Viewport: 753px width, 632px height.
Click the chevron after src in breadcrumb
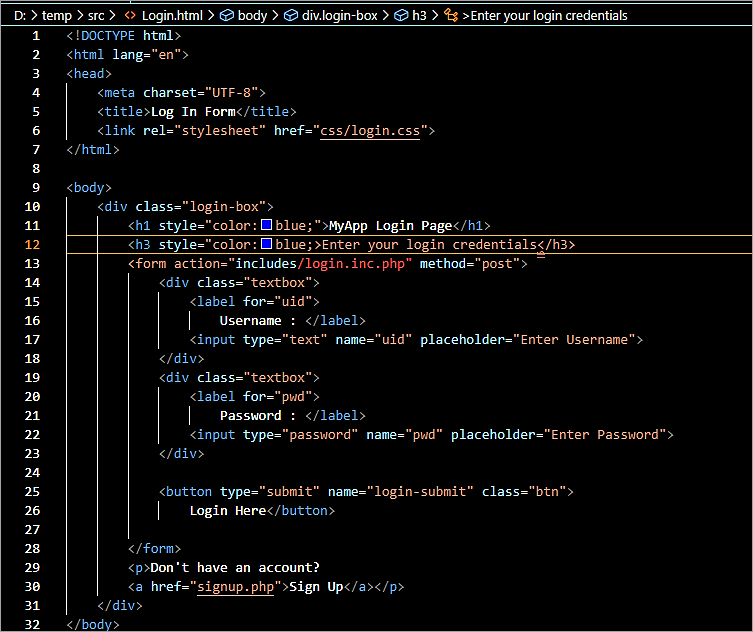click(112, 15)
